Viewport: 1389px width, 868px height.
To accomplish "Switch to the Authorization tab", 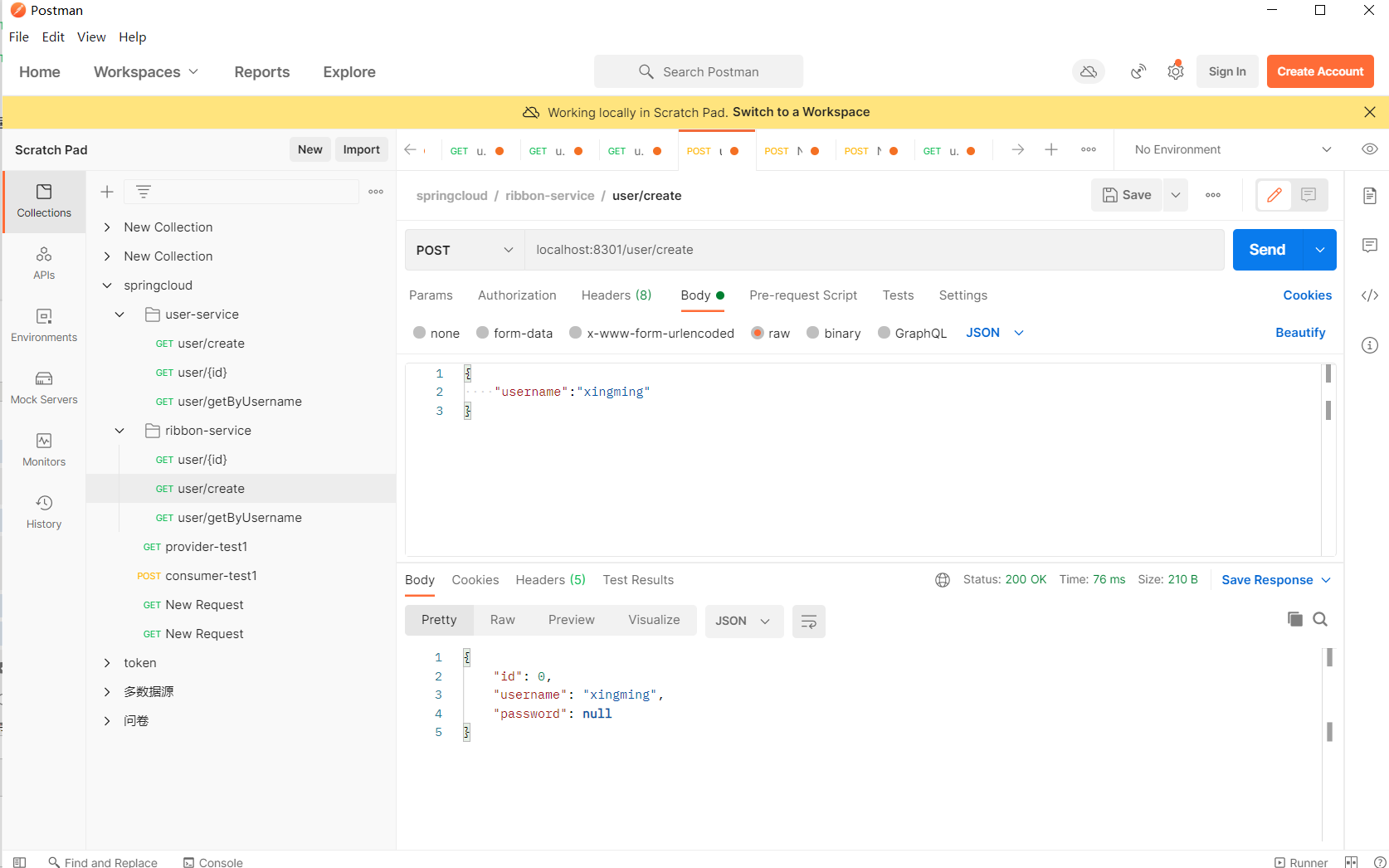I will point(517,295).
